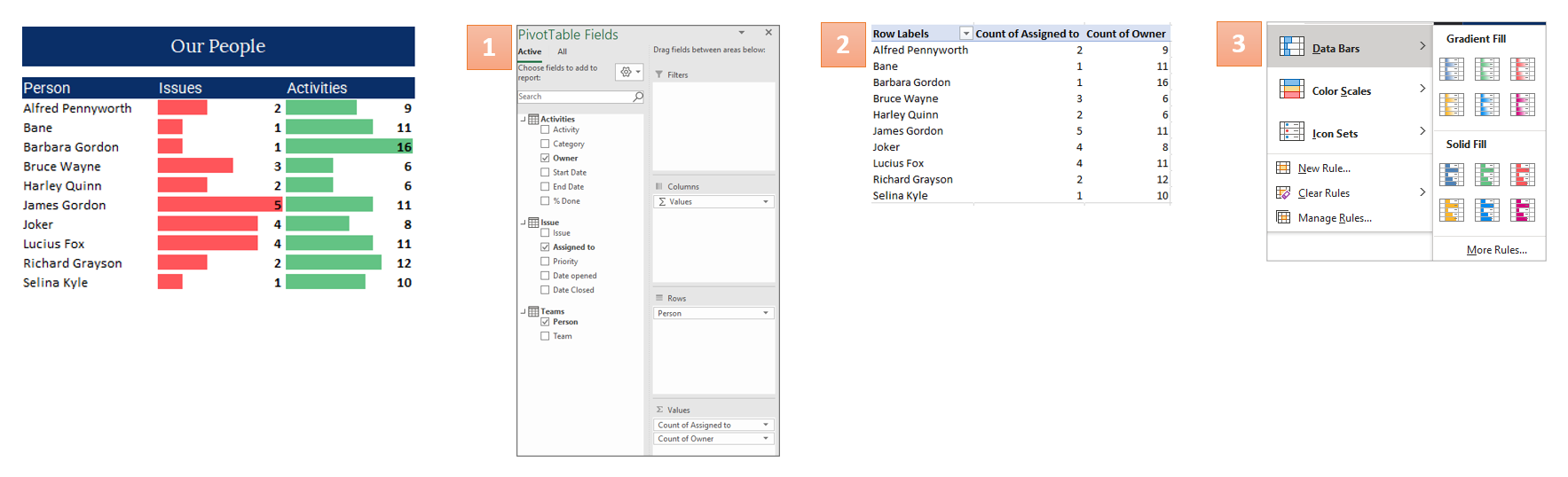Open the Data Bars submenu
1568x477 pixels.
click(x=1422, y=46)
